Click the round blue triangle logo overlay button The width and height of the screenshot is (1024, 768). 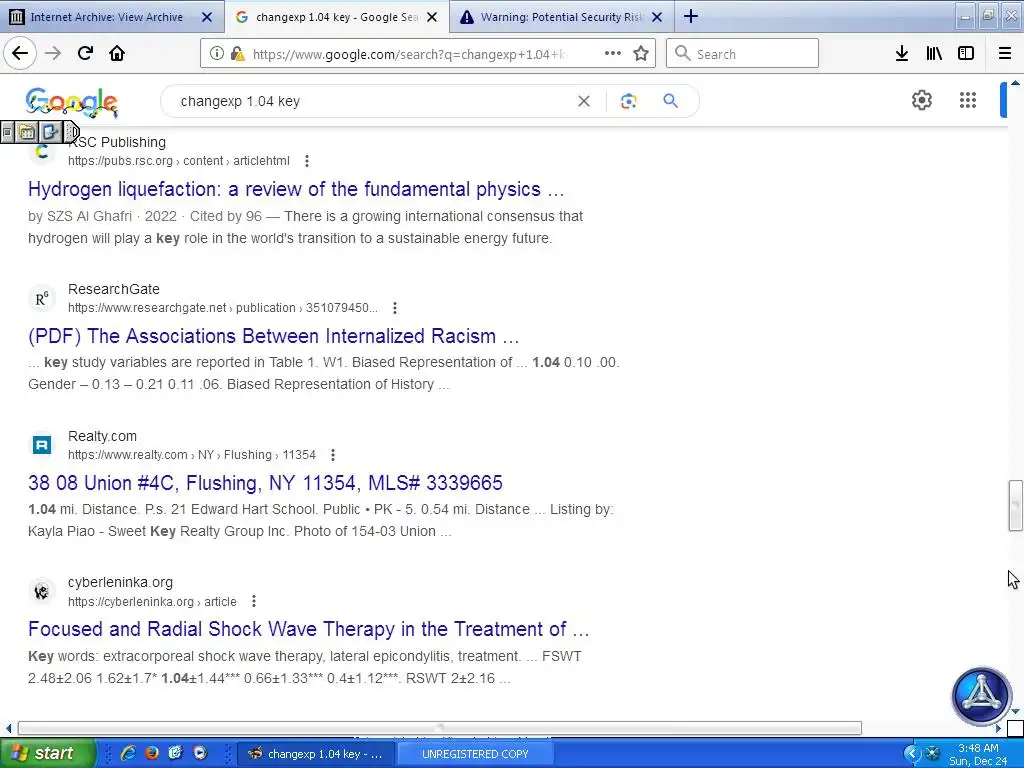click(x=981, y=696)
